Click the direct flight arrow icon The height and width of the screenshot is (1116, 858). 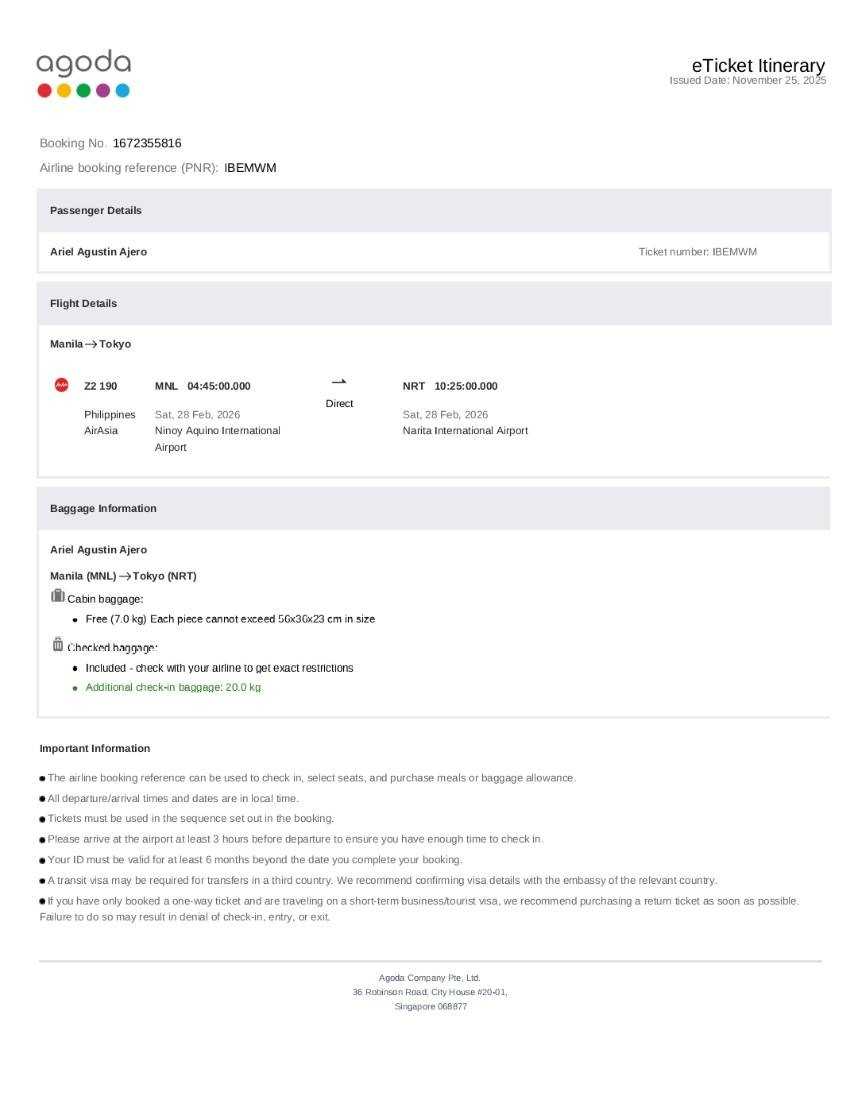339,382
